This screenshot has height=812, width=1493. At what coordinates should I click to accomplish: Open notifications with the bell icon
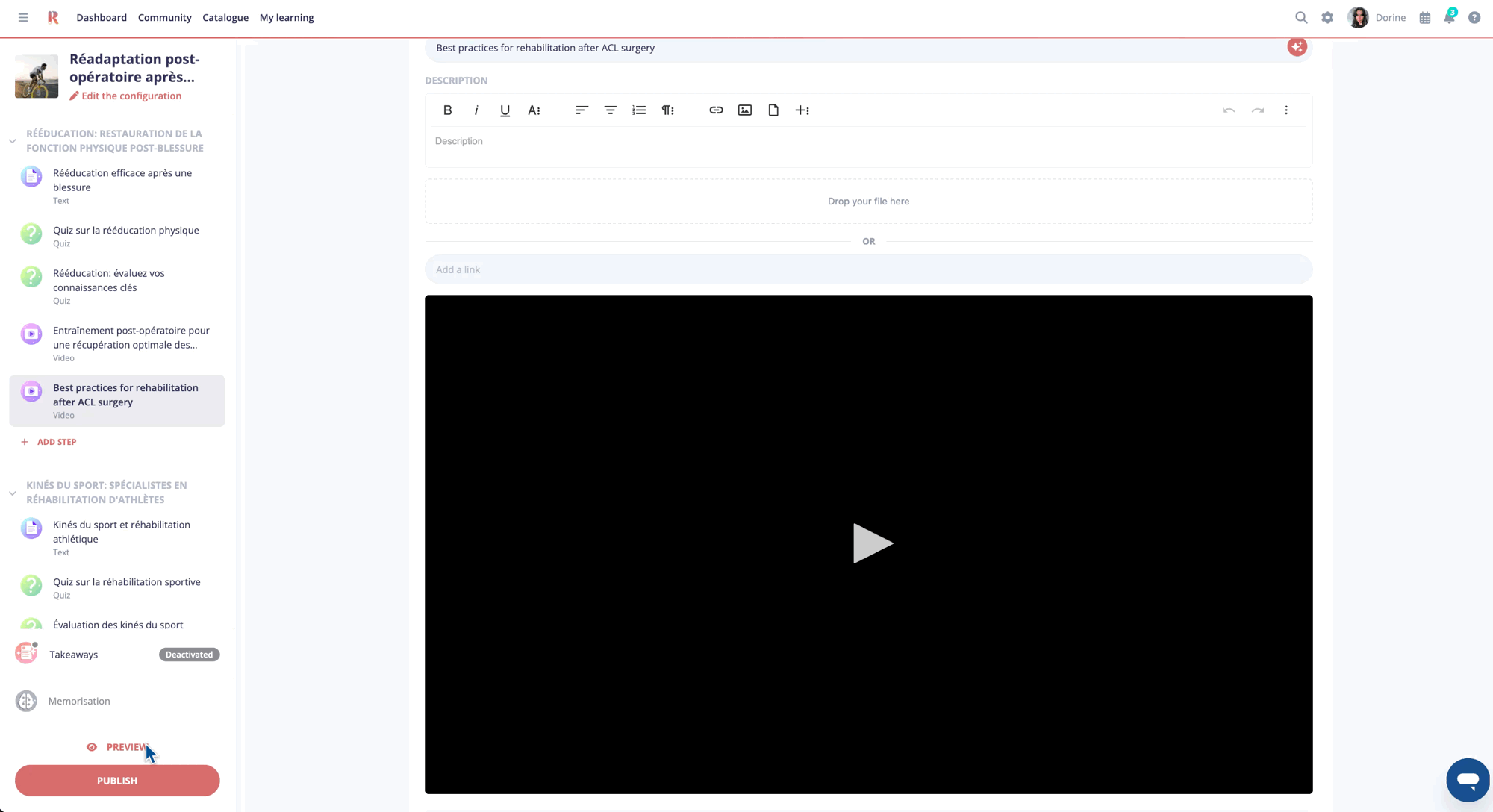point(1449,17)
